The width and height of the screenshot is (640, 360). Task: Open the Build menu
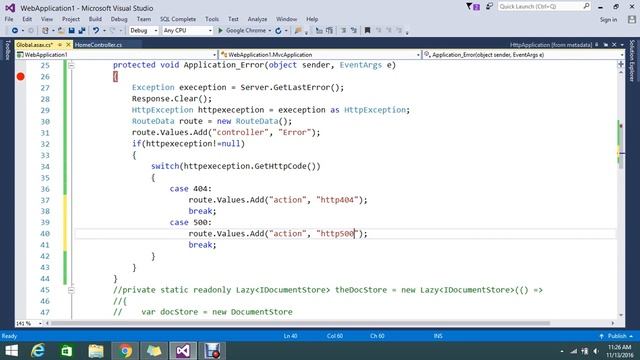(95, 19)
